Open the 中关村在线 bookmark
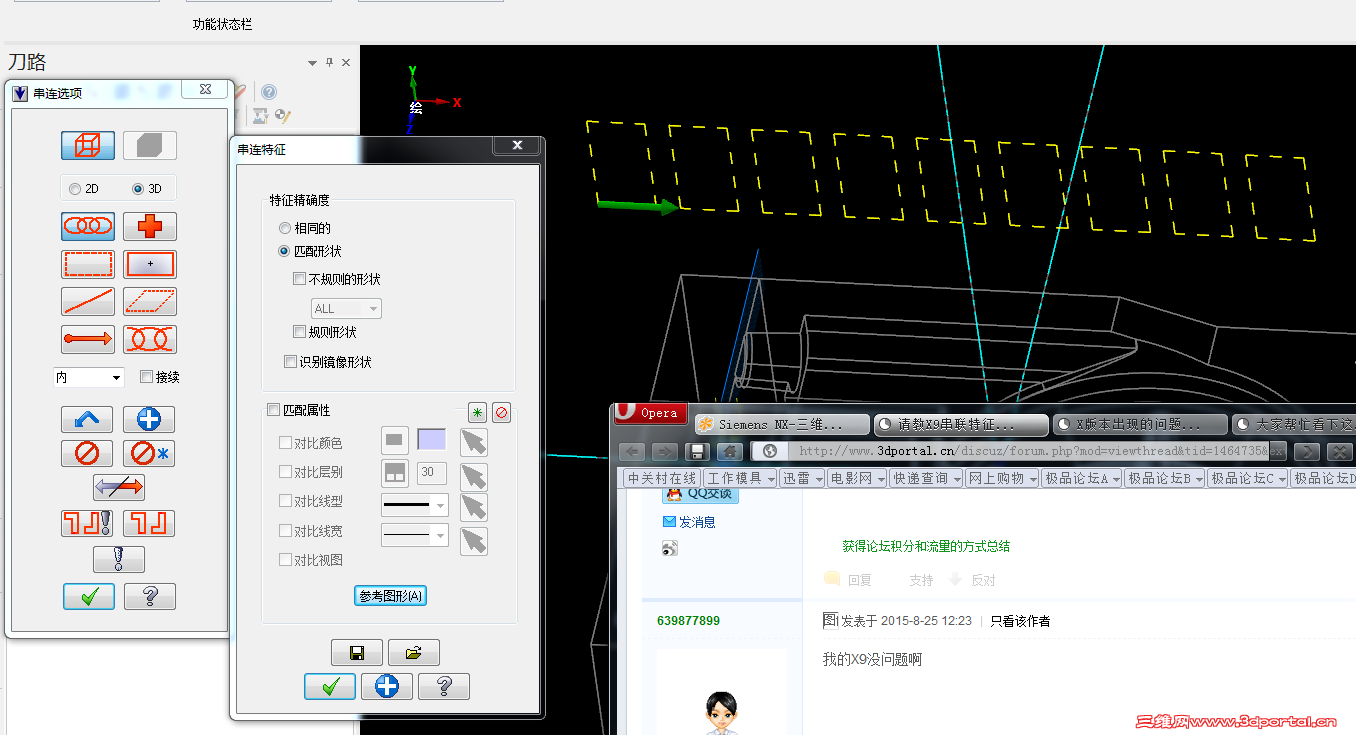The height and width of the screenshot is (735, 1356). point(662,479)
